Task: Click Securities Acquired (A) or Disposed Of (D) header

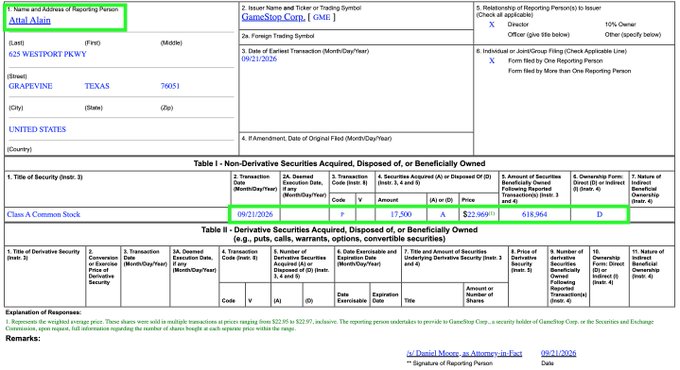Action: pos(434,180)
